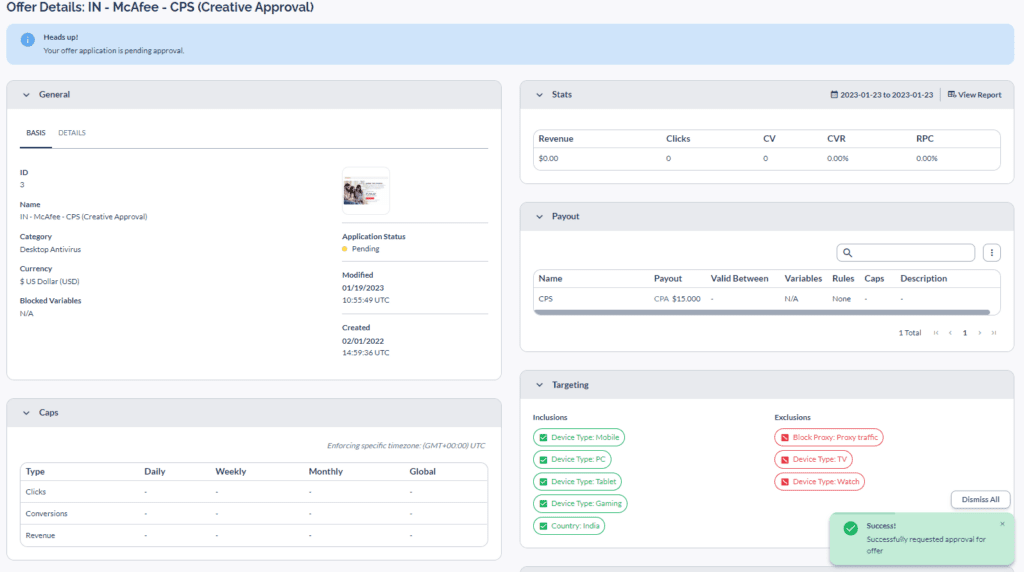Viewport: 1024px width, 572px height.
Task: Open the offer preview thumbnail image
Action: (x=366, y=191)
